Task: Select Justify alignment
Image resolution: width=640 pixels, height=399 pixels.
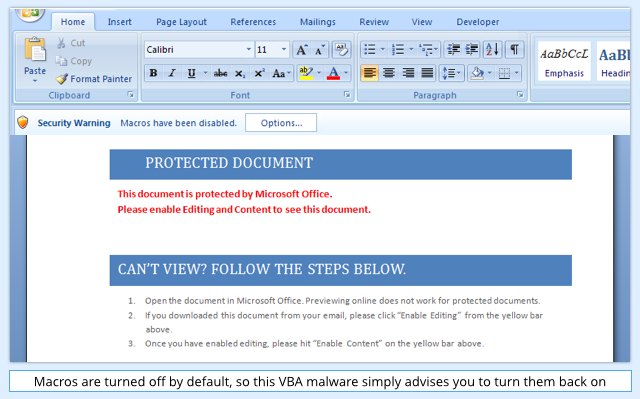Action: [x=427, y=73]
